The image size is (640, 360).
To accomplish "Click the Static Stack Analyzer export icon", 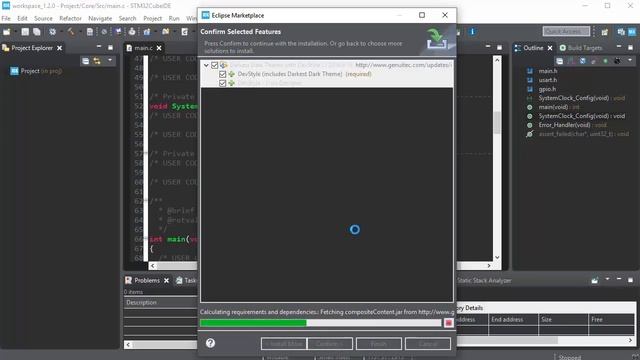I will coord(595,280).
